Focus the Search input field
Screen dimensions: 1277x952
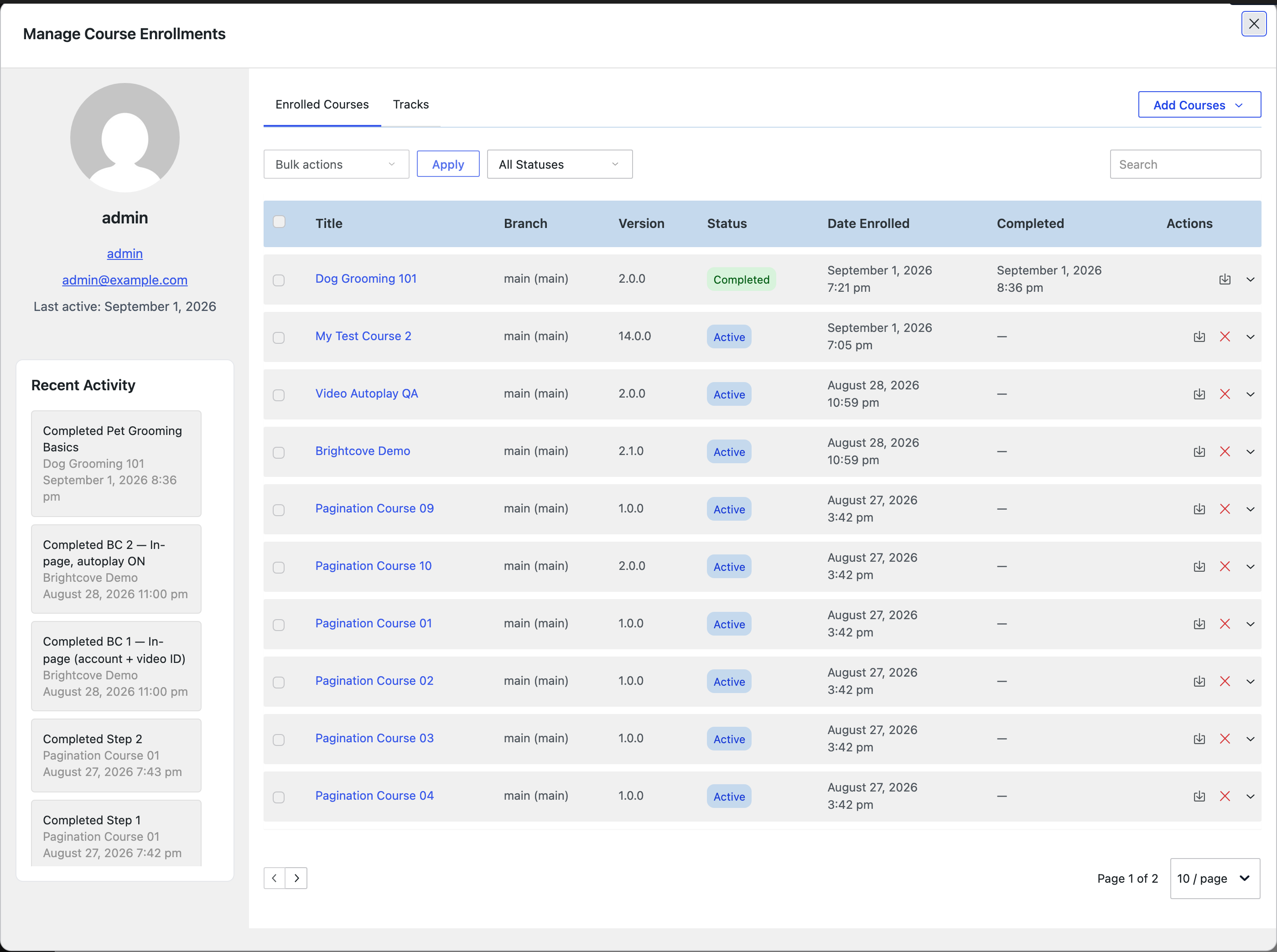(1185, 164)
